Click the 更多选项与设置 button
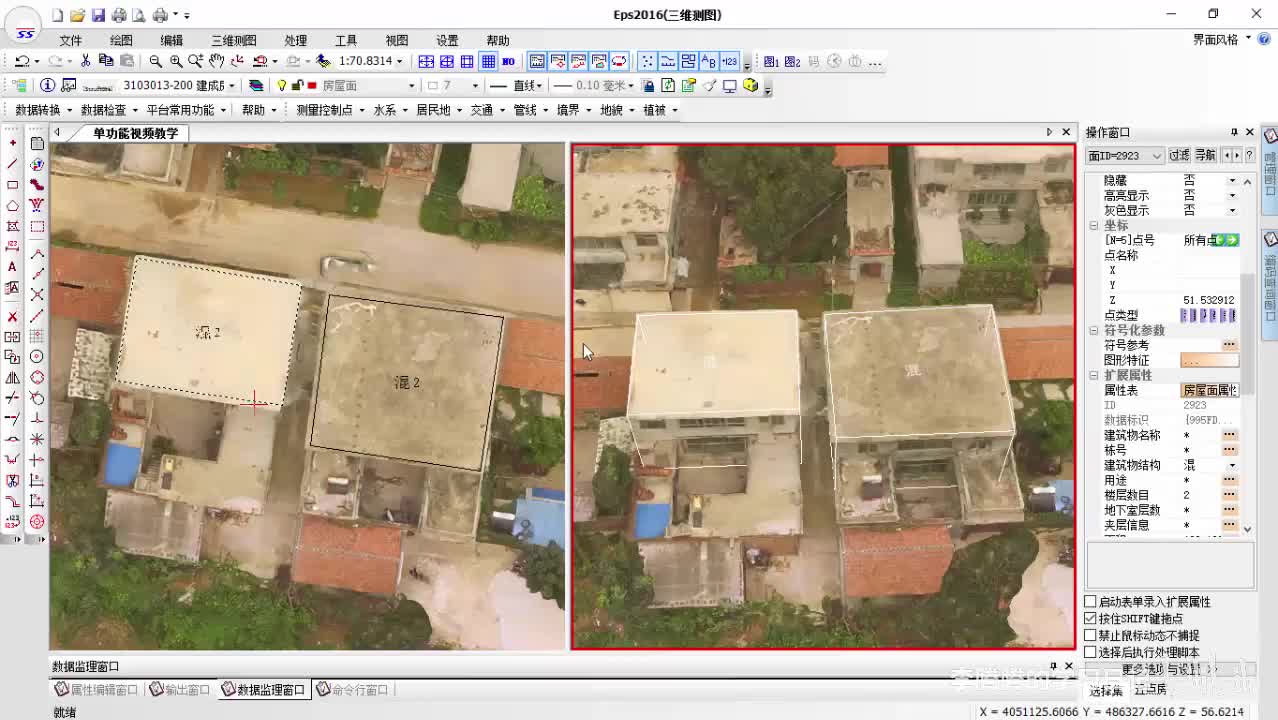 tap(1169, 669)
